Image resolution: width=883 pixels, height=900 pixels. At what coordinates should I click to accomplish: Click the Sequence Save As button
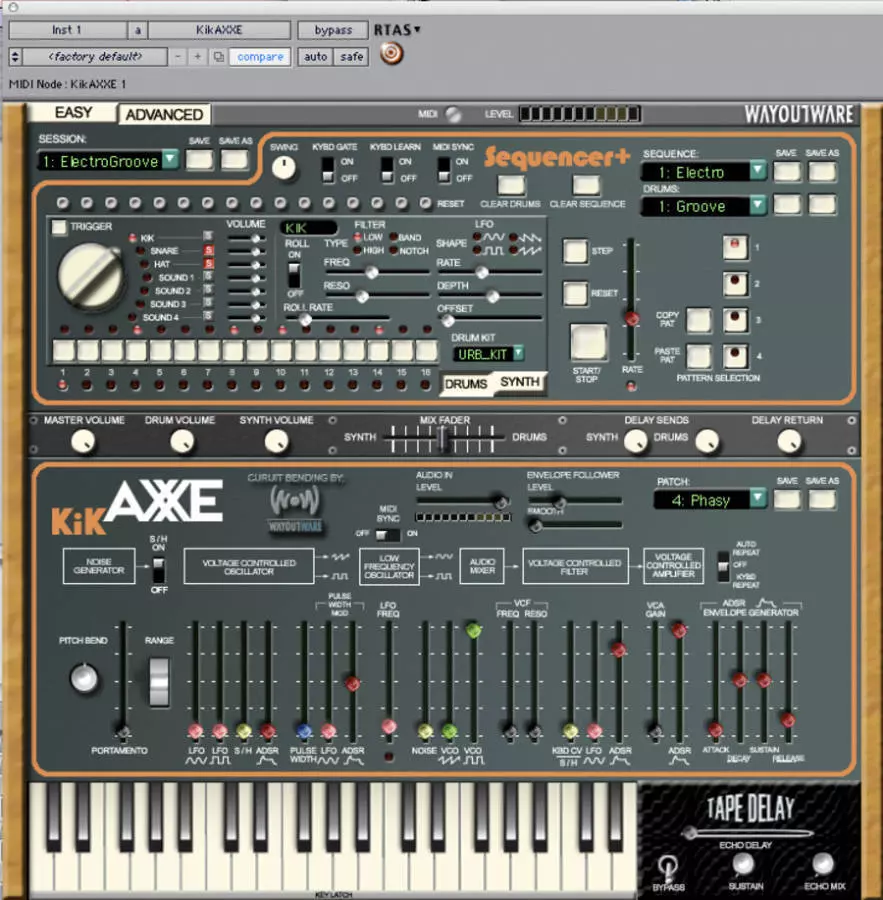[822, 172]
